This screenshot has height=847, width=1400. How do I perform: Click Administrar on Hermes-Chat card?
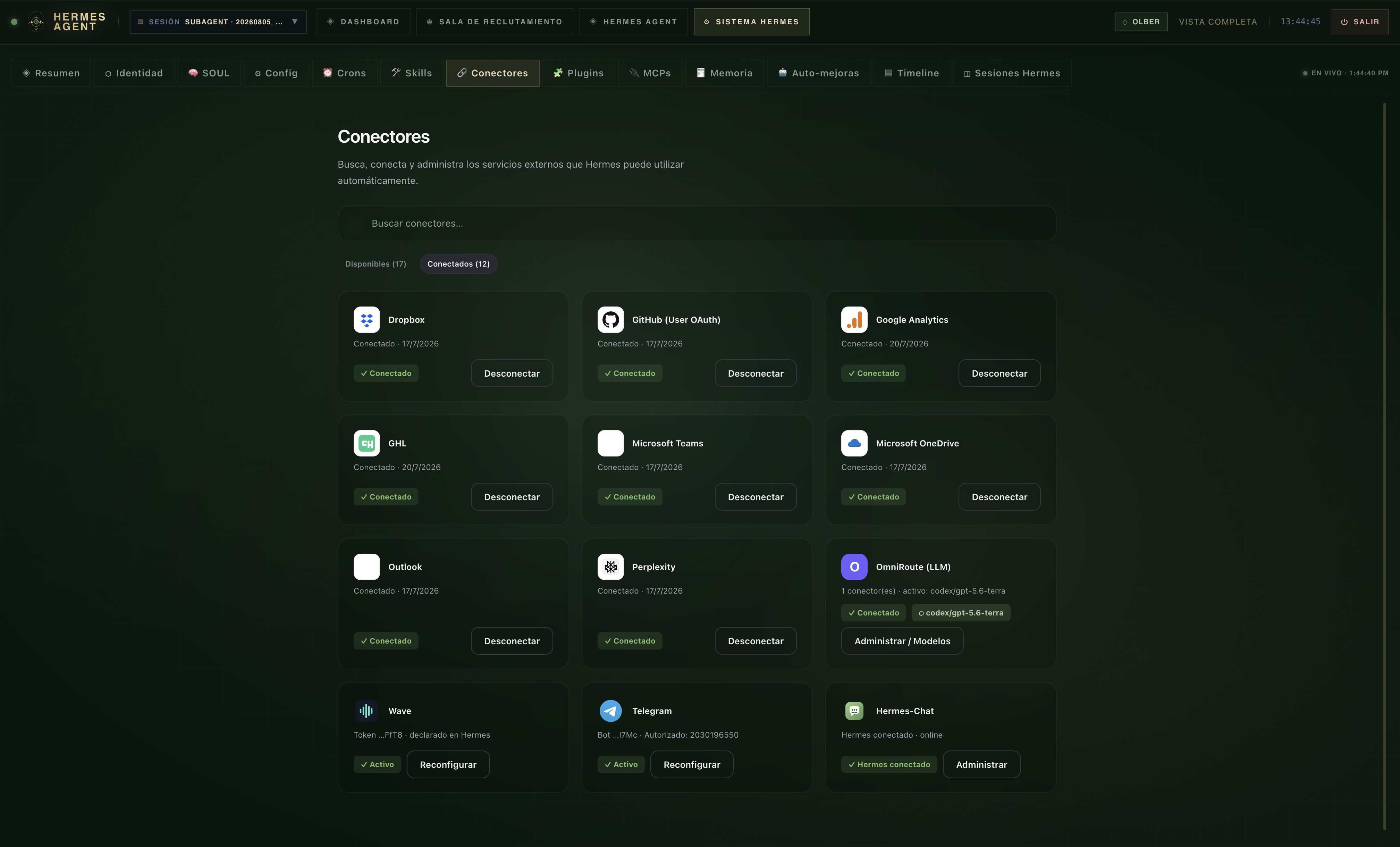click(x=981, y=765)
